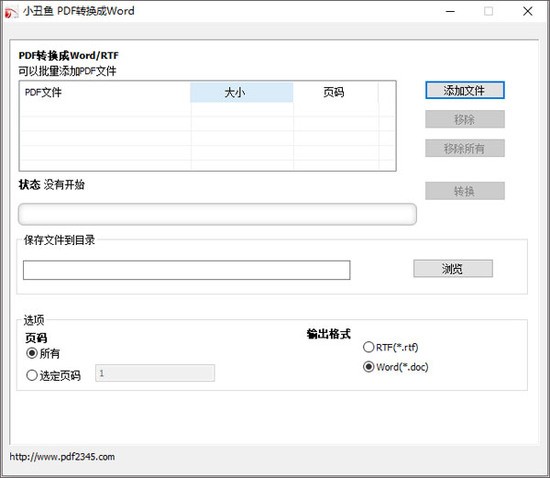Click the selected page number field

pyautogui.click(x=155, y=373)
